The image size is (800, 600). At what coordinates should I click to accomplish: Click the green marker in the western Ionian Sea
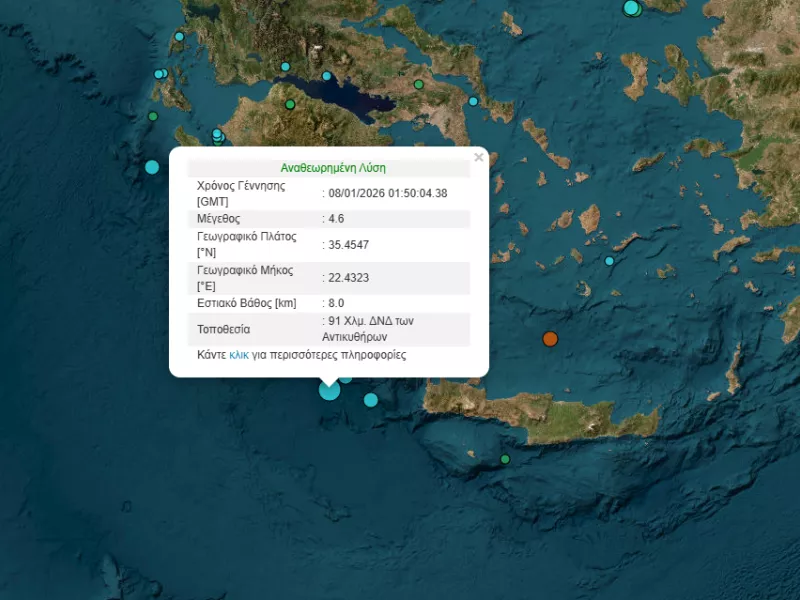(x=153, y=116)
